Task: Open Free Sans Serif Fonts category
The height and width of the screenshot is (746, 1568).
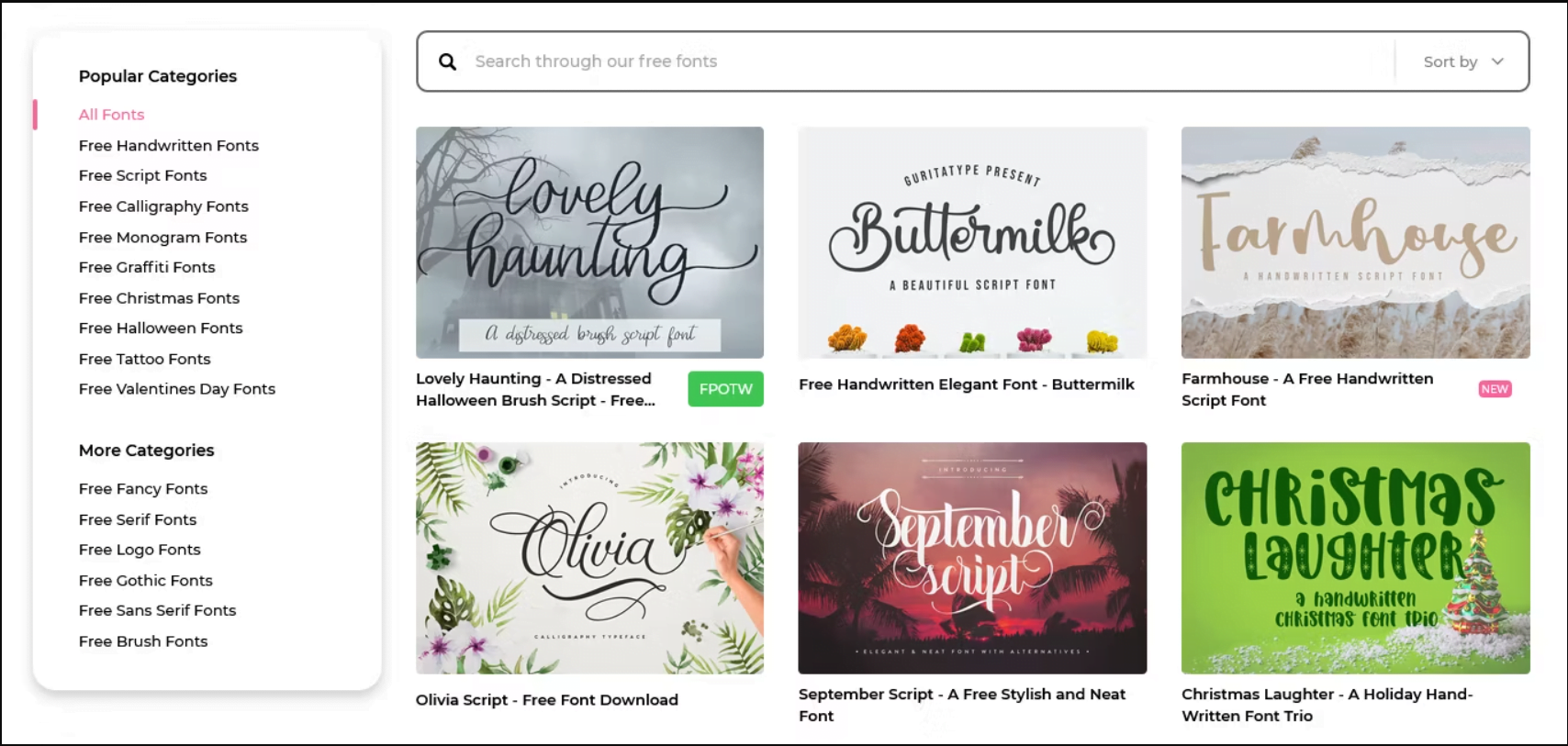Action: click(x=157, y=610)
